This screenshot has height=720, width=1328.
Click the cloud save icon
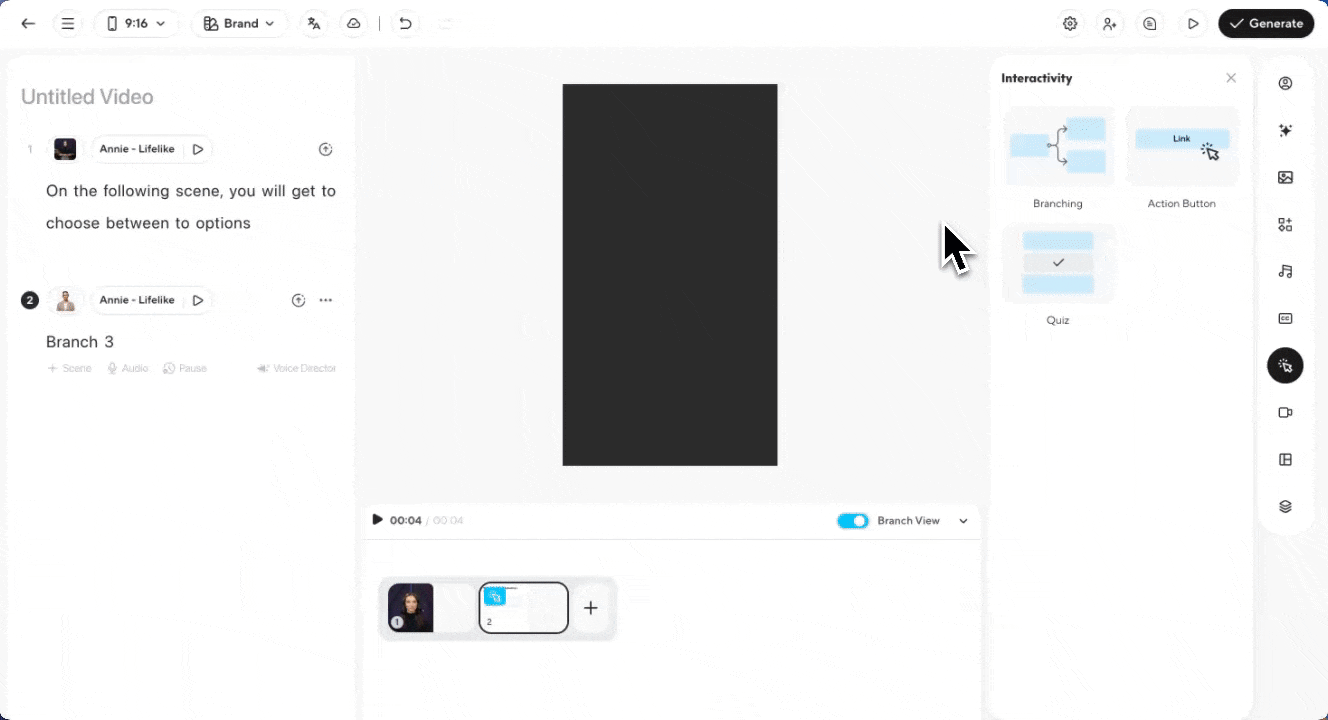[x=353, y=24]
